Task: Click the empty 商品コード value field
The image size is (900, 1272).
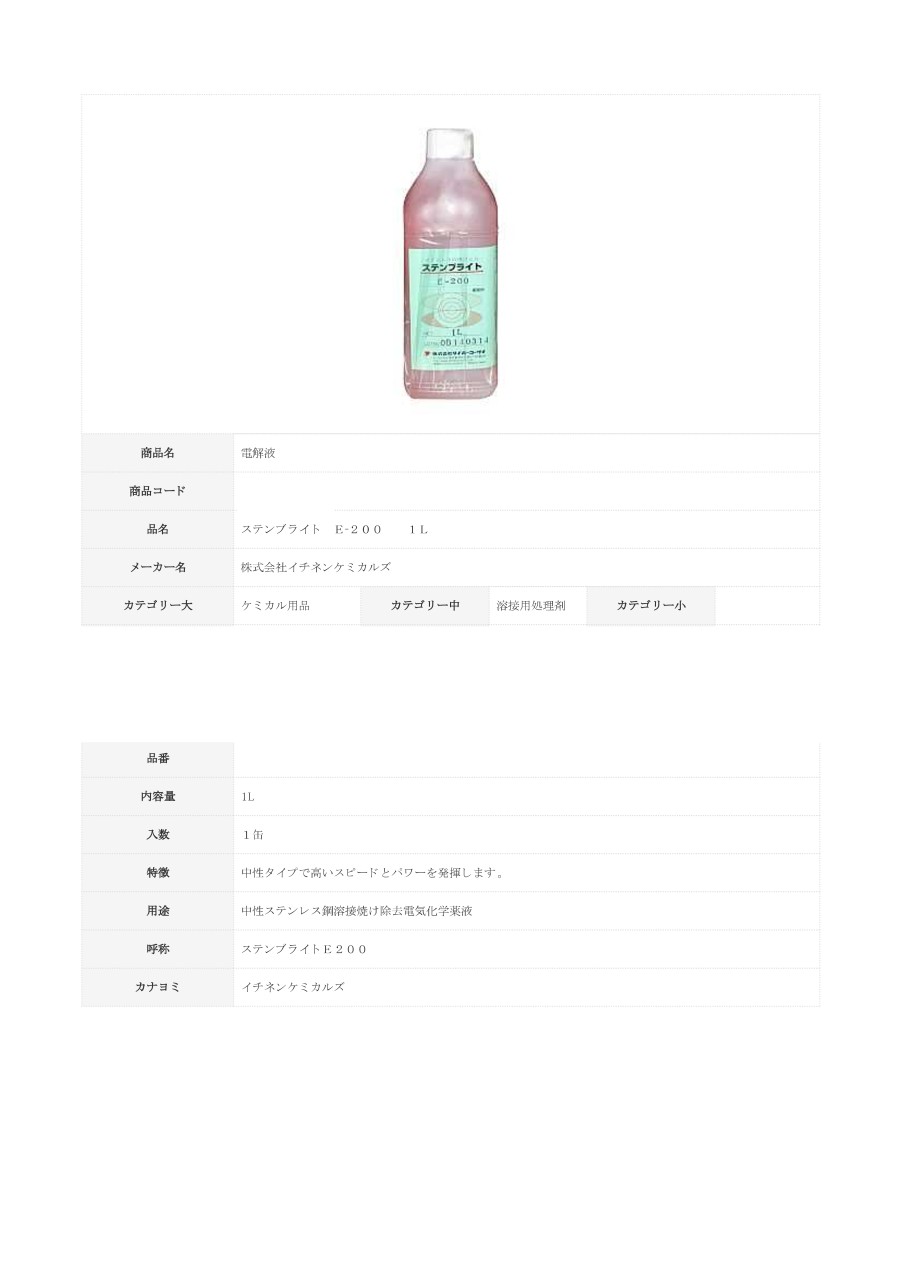Action: (526, 491)
